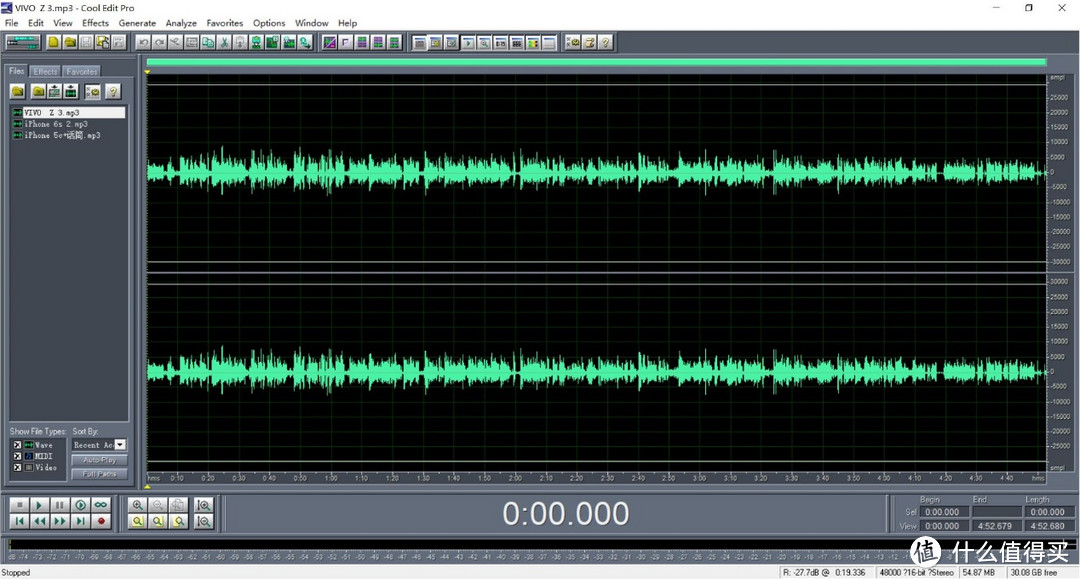The width and height of the screenshot is (1080, 579).
Task: Create a new file with New icon
Action: (x=54, y=43)
